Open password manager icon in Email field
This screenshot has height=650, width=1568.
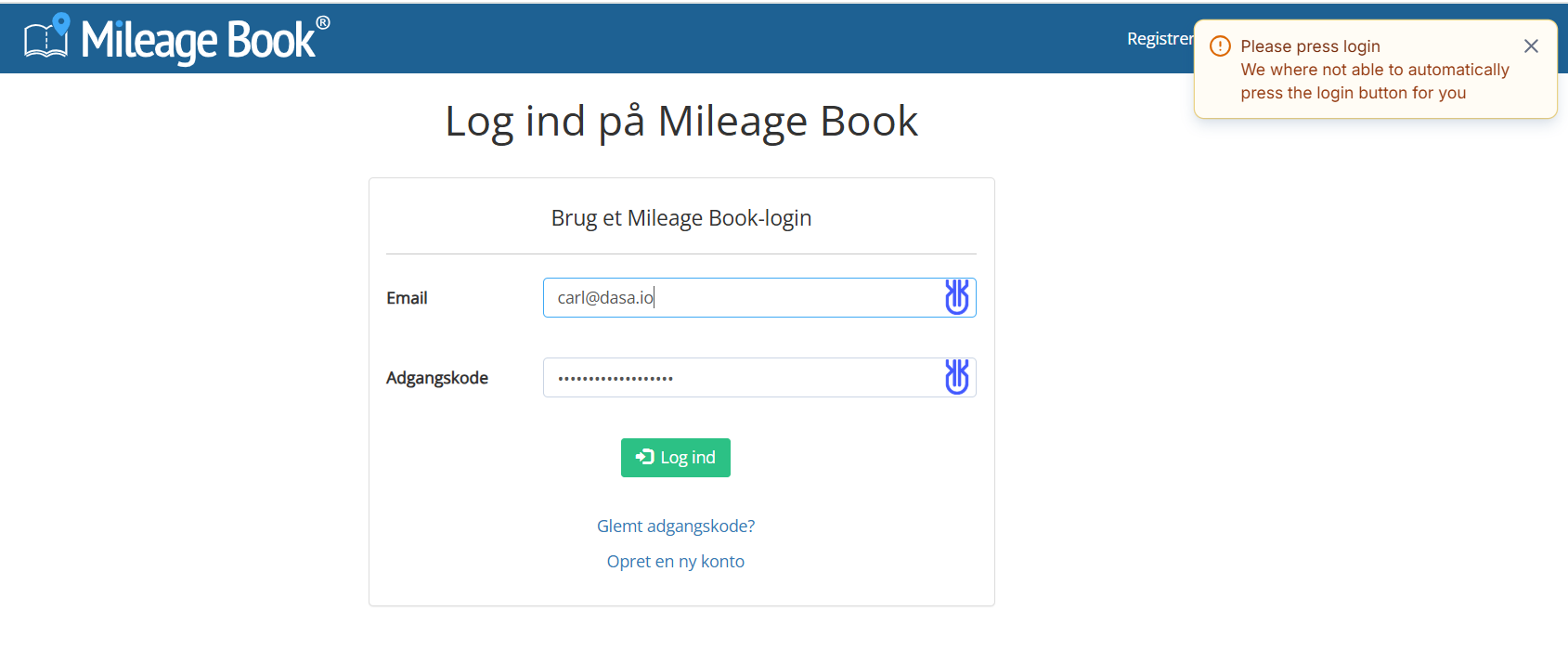(x=956, y=297)
